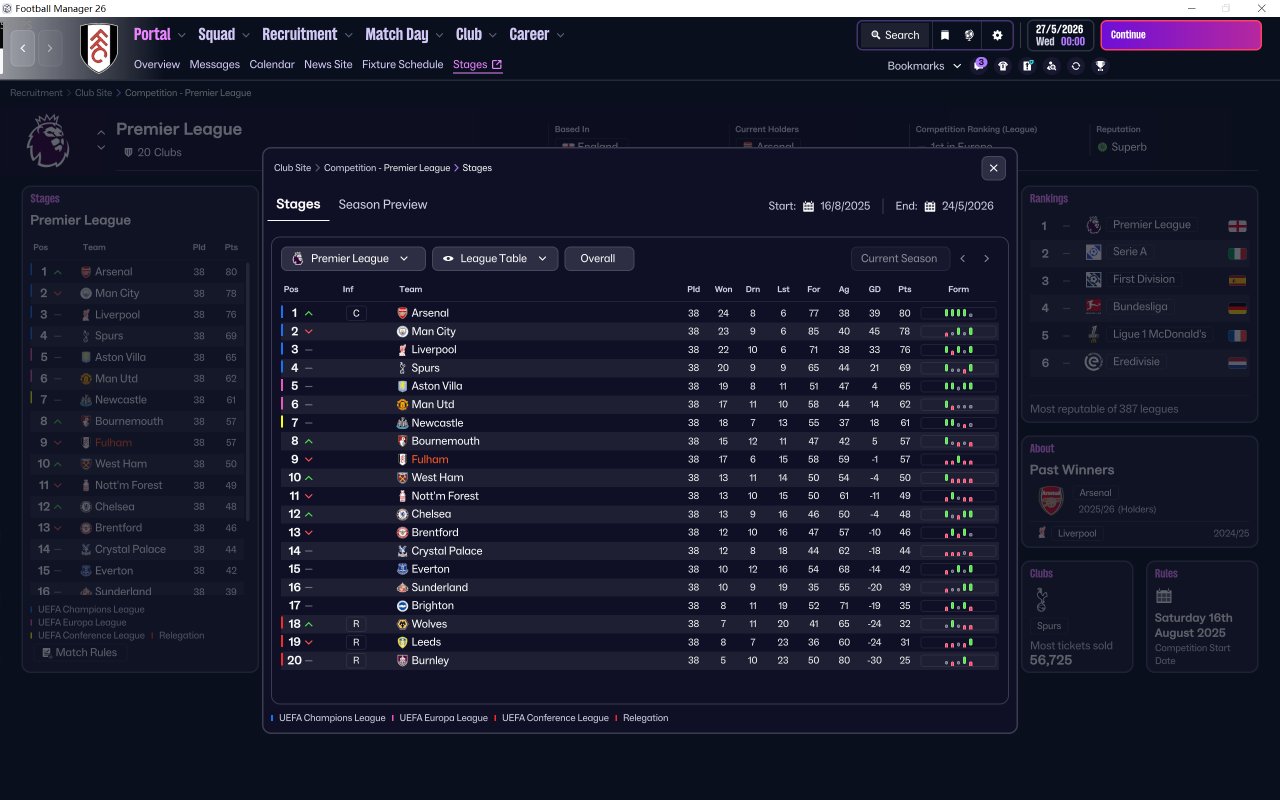This screenshot has width=1280, height=800.
Task: Open the speech-bubble icon with the 3 badge
Action: tap(979, 66)
